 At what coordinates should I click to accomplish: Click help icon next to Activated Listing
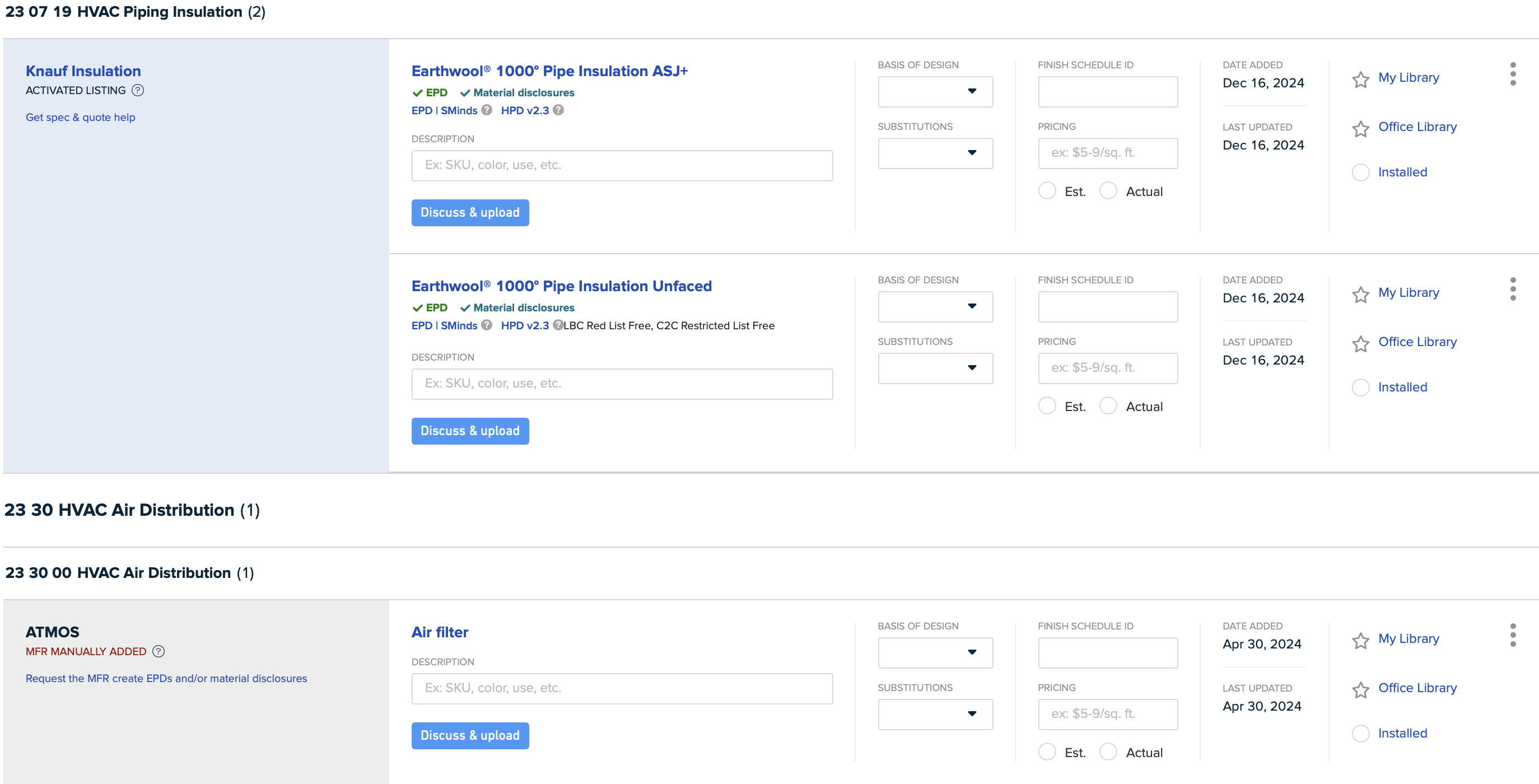(x=137, y=90)
